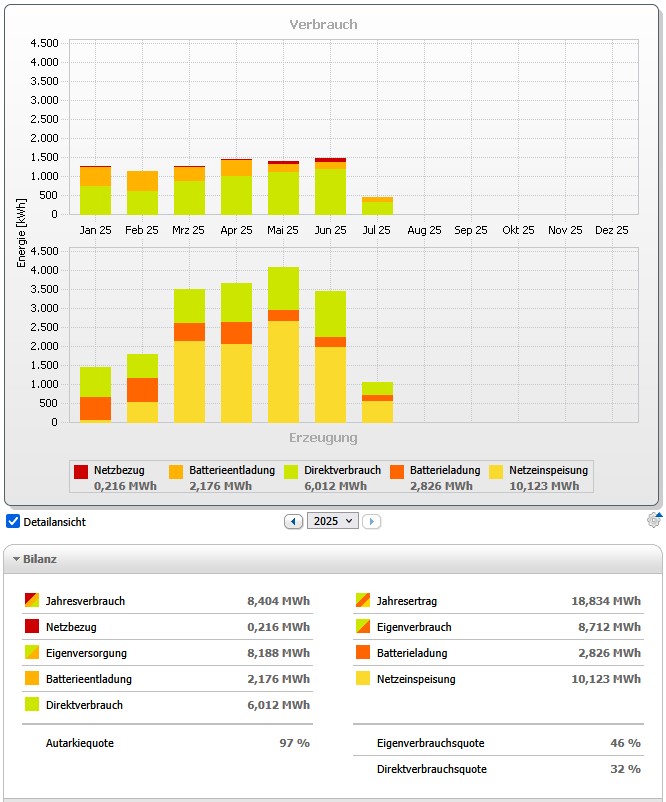Screen dimensions: 666x802
Task: Go to previous year with left arrow
Action: point(293,521)
